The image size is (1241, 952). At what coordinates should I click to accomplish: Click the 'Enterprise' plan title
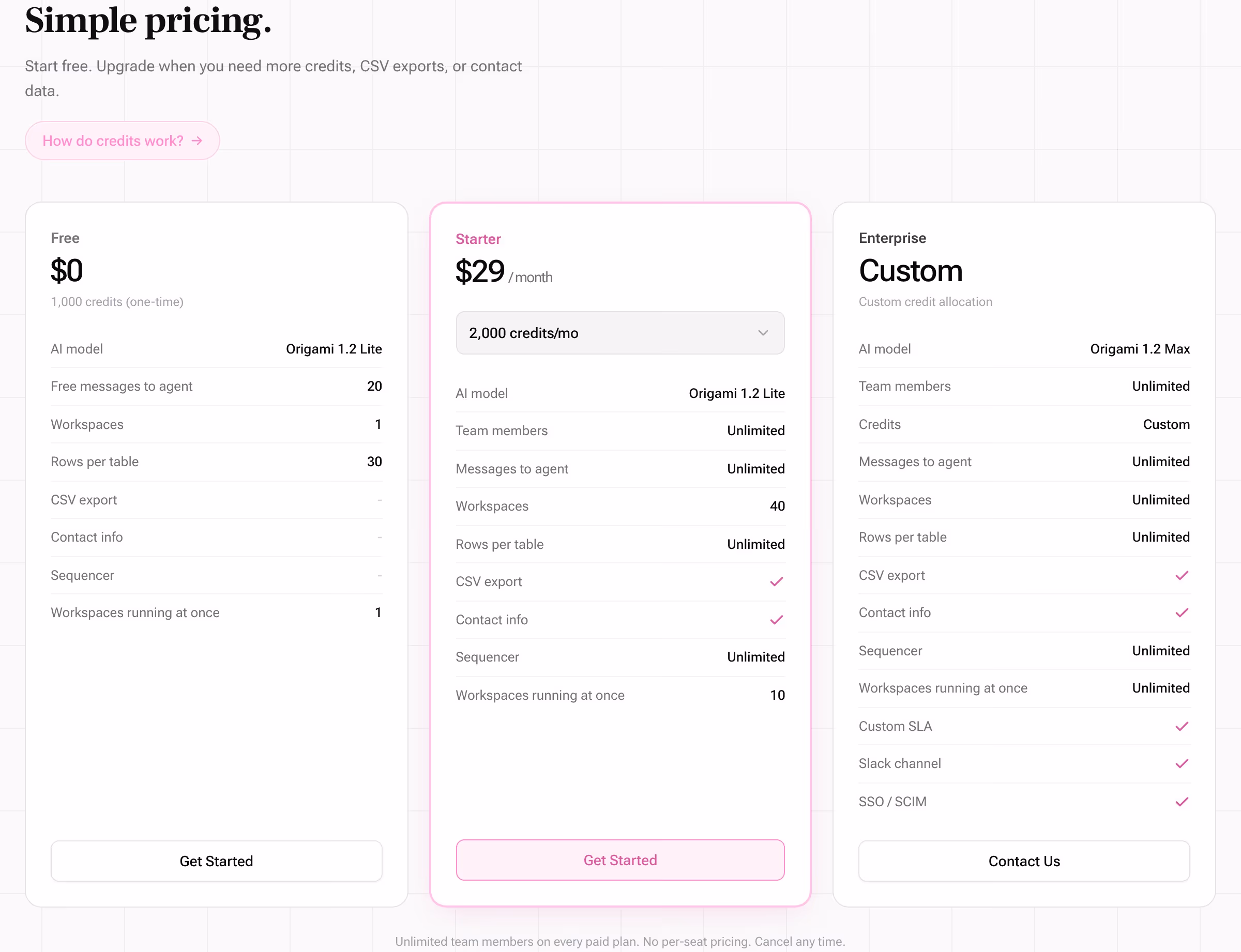point(892,238)
